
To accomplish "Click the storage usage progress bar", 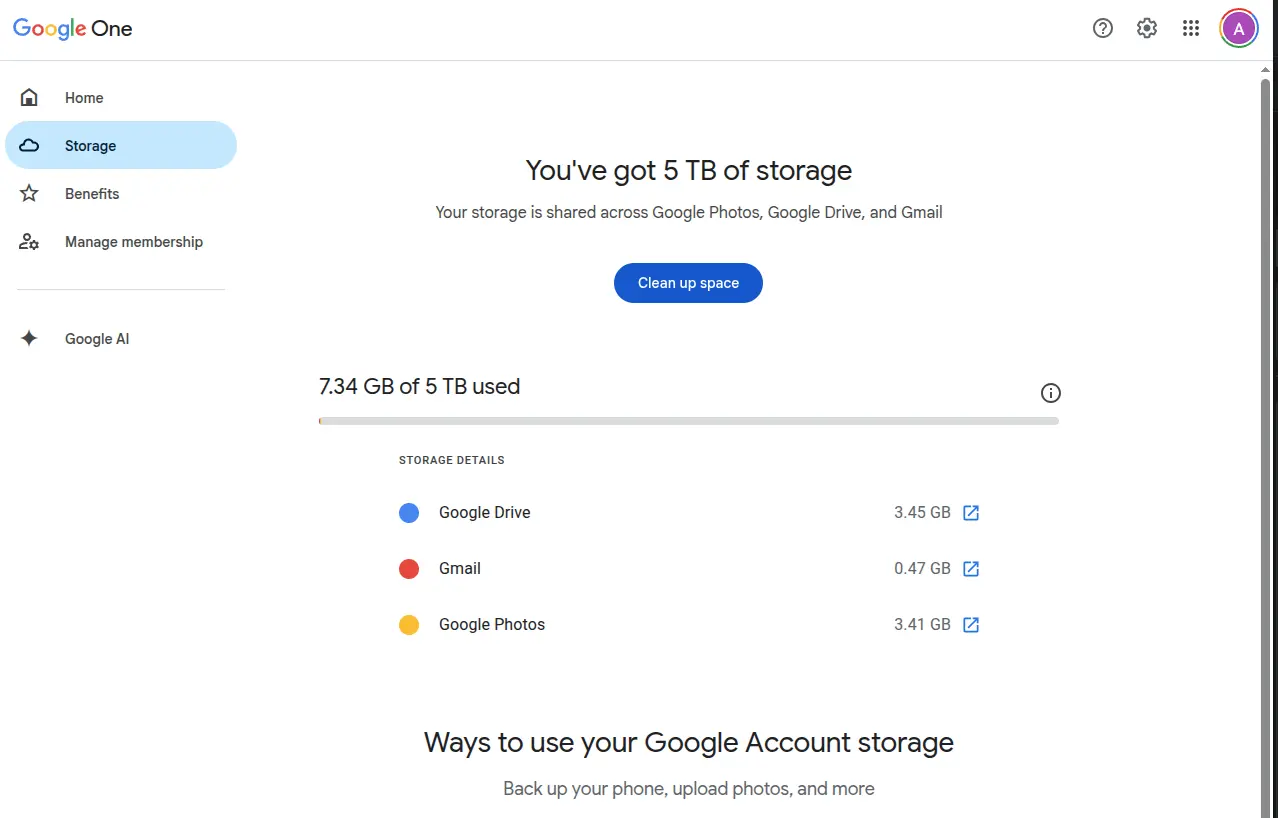I will [689, 421].
